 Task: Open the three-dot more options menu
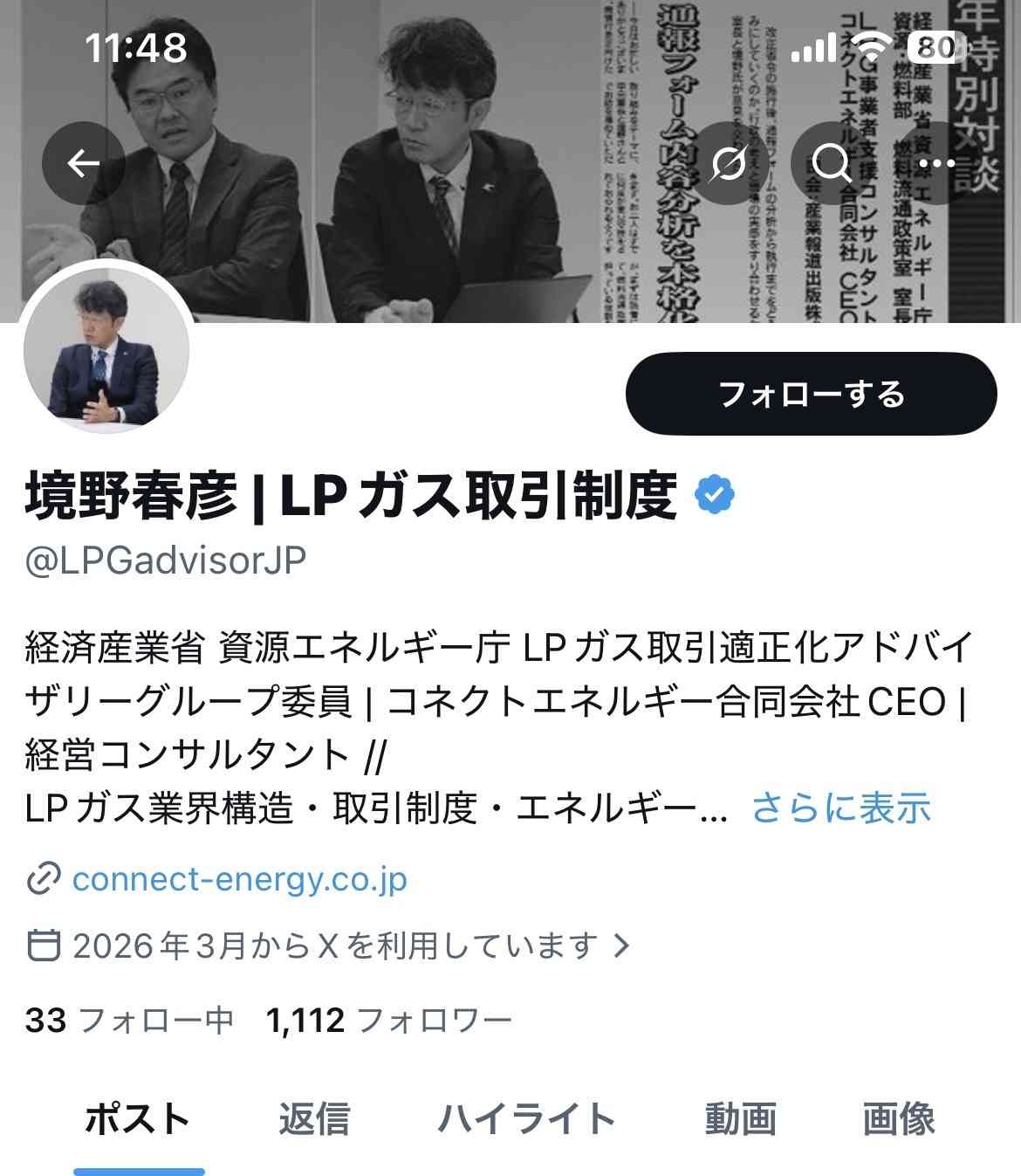936,163
